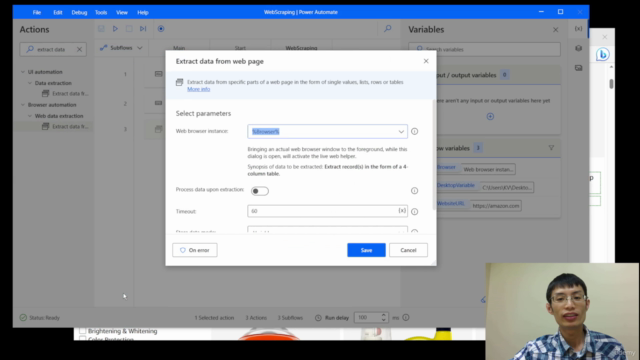Screen dimensions: 640x360
Task: Open the Help menu
Action: (142, 12)
